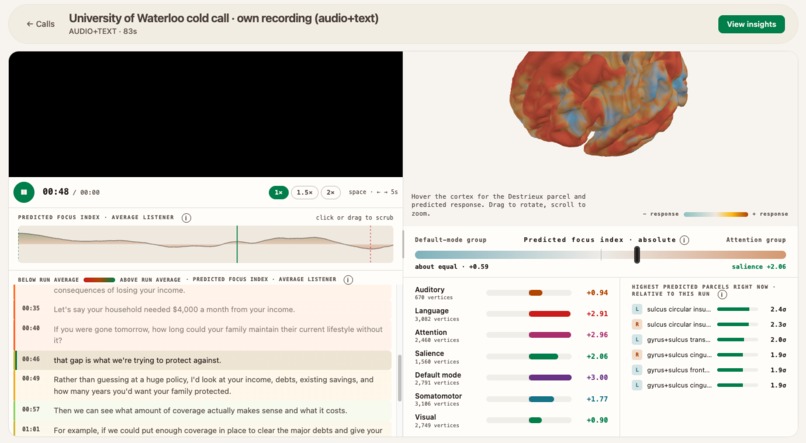This screenshot has height=443, width=806.
Task: Select the Visual network row
Action: (x=511, y=420)
